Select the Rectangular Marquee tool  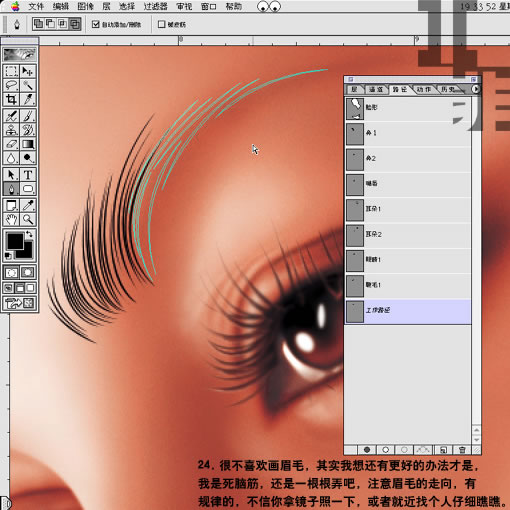point(11,71)
